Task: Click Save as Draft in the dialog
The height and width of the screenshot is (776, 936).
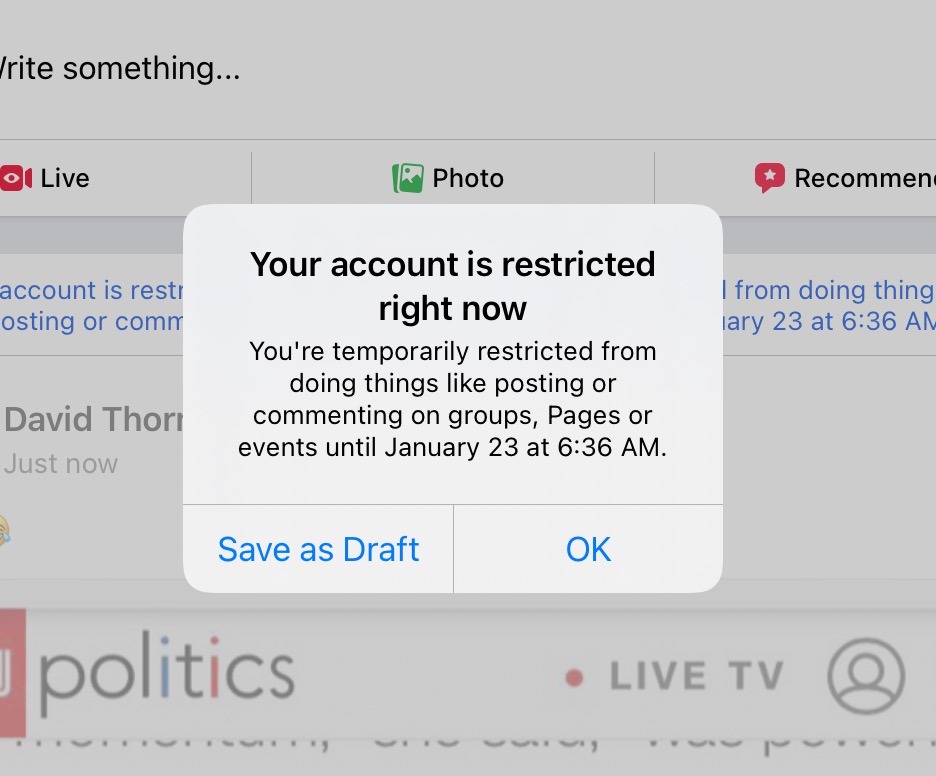Action: (x=318, y=549)
